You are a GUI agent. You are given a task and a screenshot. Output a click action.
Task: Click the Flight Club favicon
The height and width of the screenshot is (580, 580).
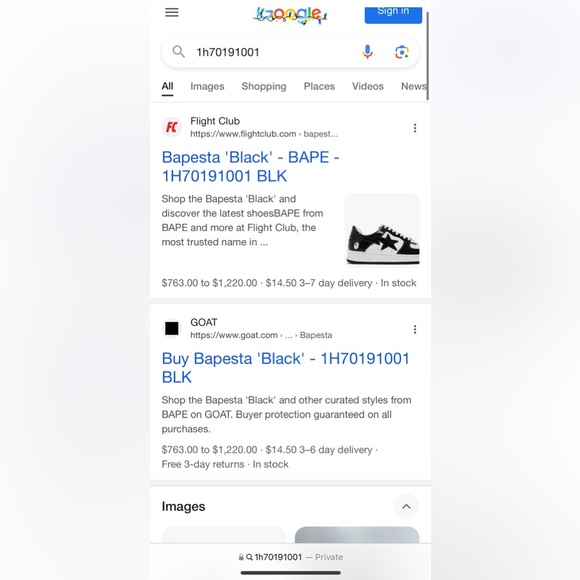pyautogui.click(x=172, y=127)
